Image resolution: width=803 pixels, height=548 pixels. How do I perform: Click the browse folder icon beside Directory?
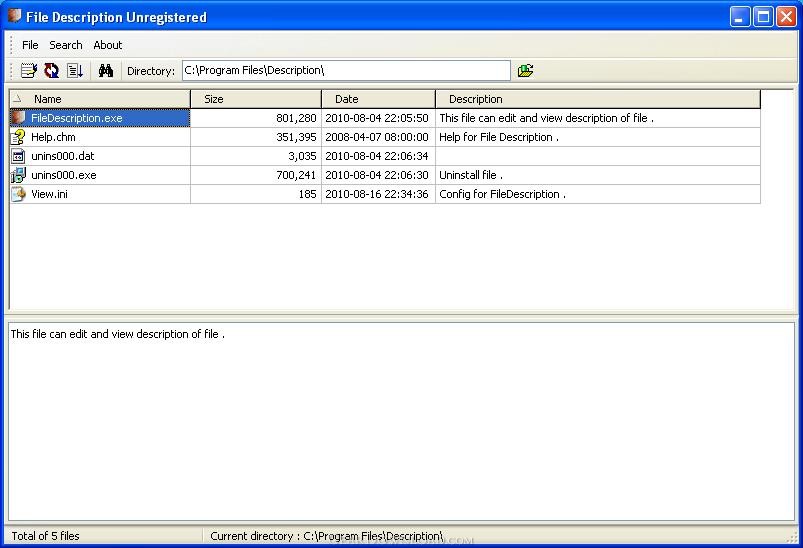tap(525, 70)
